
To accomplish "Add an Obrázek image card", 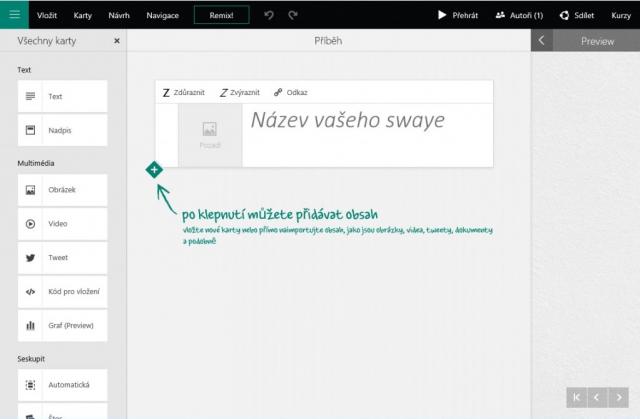I will coord(62,190).
